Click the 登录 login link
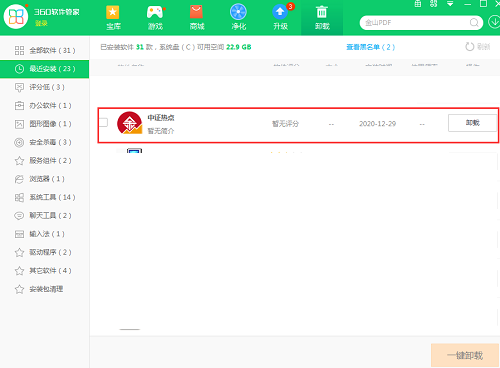The height and width of the screenshot is (368, 500). 41,23
